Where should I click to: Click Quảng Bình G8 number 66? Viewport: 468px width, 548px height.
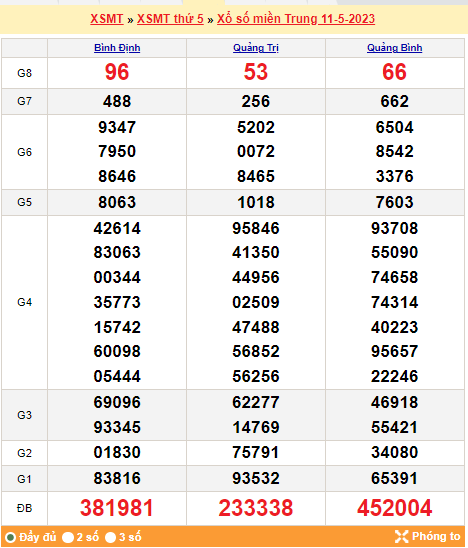395,72
